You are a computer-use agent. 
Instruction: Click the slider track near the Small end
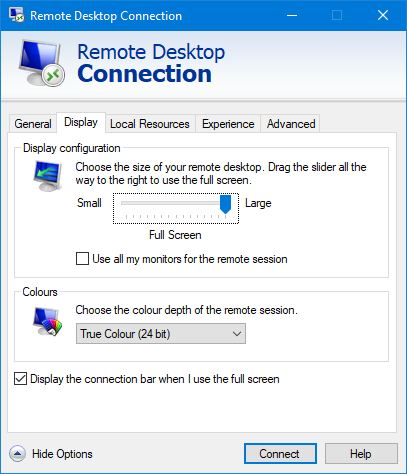click(x=130, y=203)
